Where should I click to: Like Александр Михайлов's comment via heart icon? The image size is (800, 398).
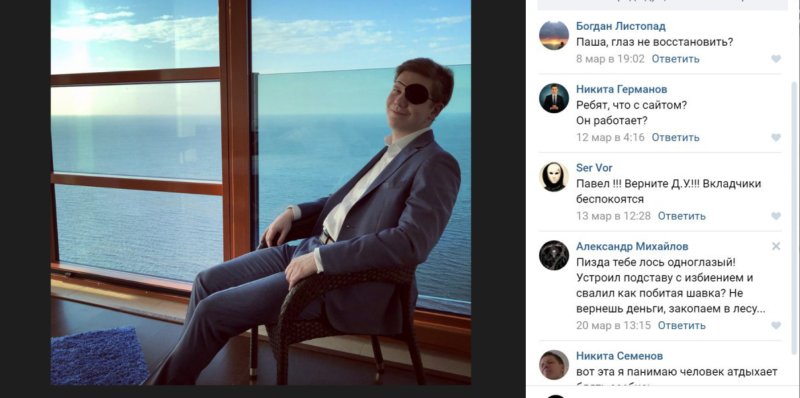[776, 326]
